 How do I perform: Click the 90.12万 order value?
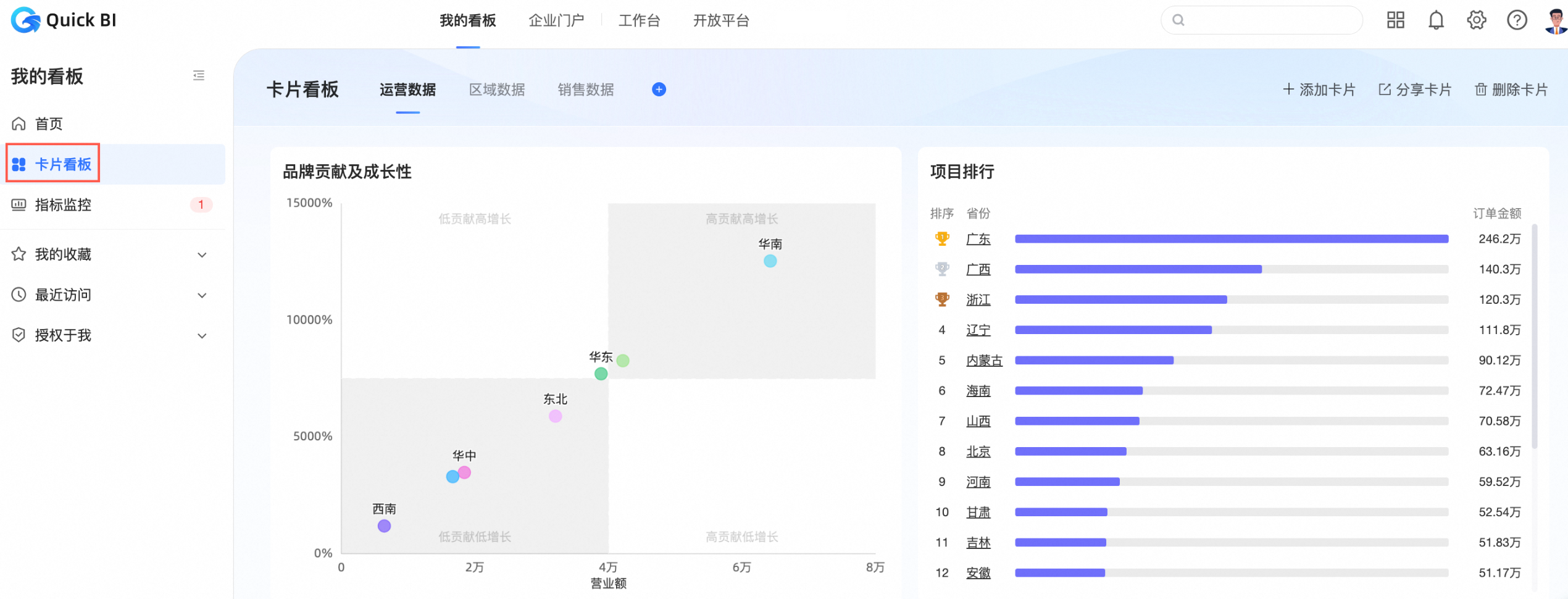coord(1499,360)
